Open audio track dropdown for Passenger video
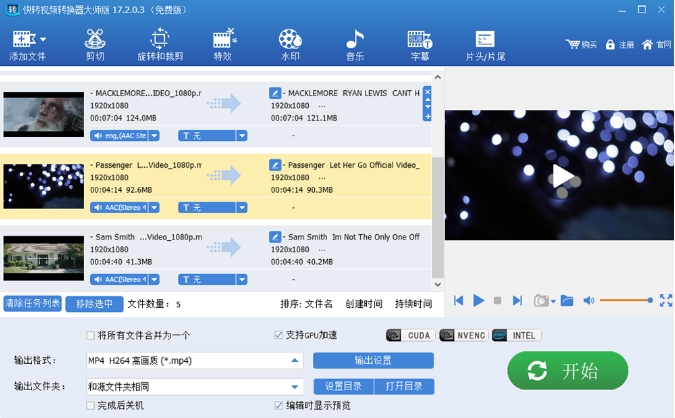The image size is (675, 418). point(154,207)
